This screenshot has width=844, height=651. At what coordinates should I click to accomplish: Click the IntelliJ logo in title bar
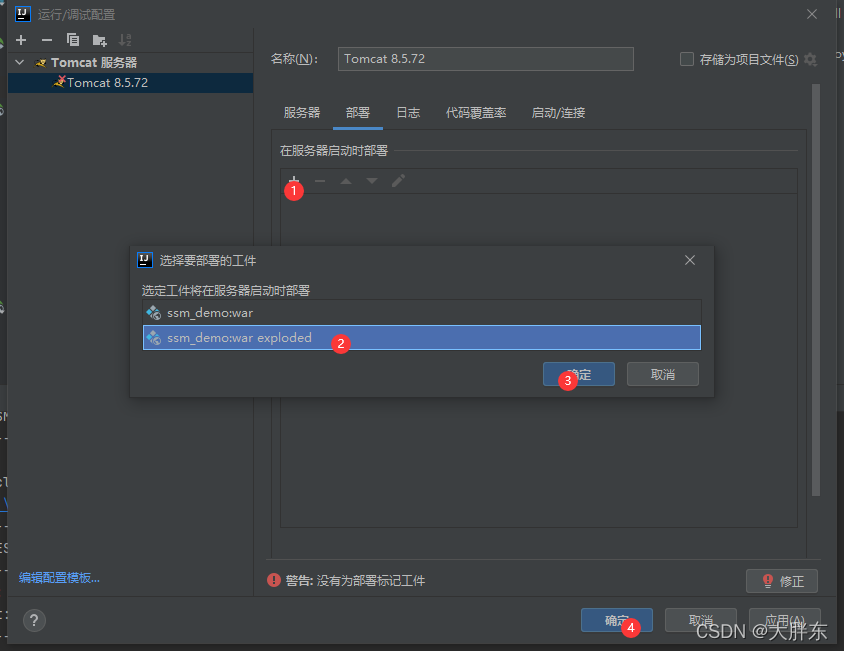coord(23,14)
